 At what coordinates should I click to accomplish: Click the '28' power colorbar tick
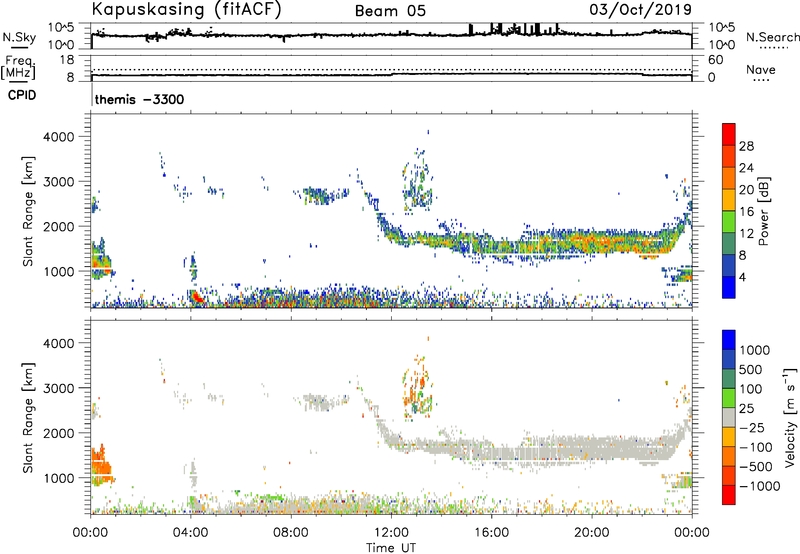pos(746,146)
